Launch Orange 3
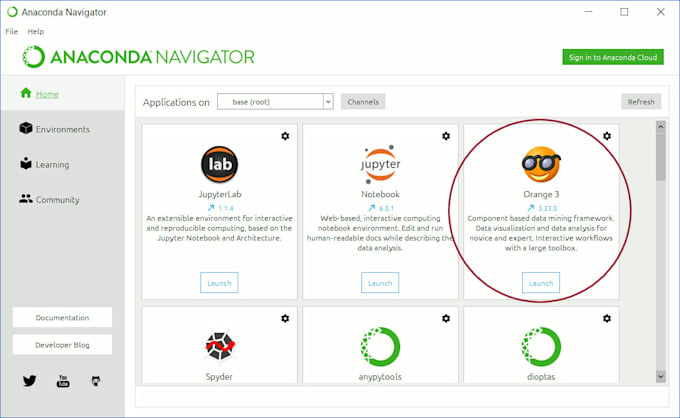Viewport: 680px width, 418px height. tap(541, 283)
